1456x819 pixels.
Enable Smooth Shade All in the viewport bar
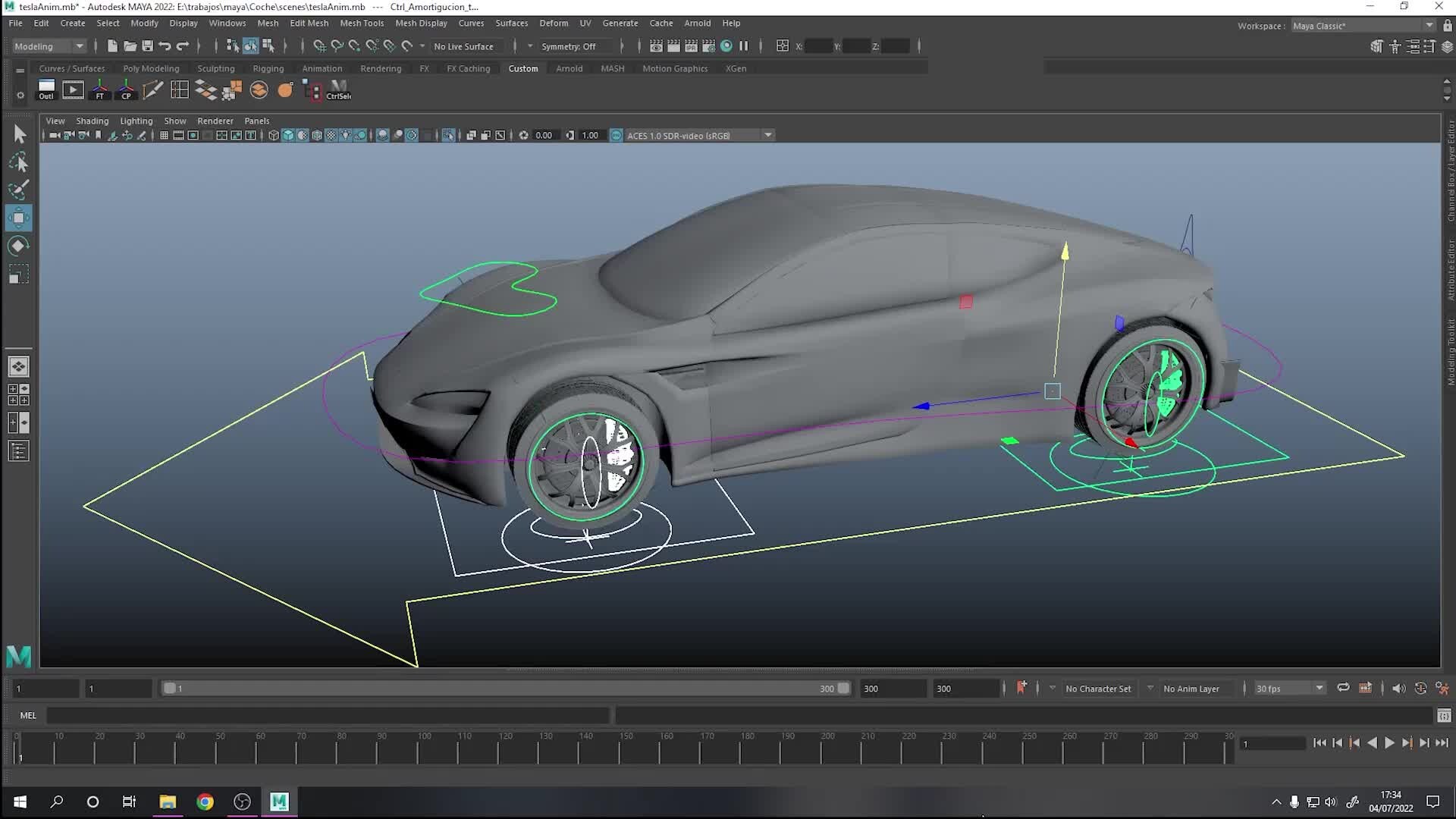(289, 135)
